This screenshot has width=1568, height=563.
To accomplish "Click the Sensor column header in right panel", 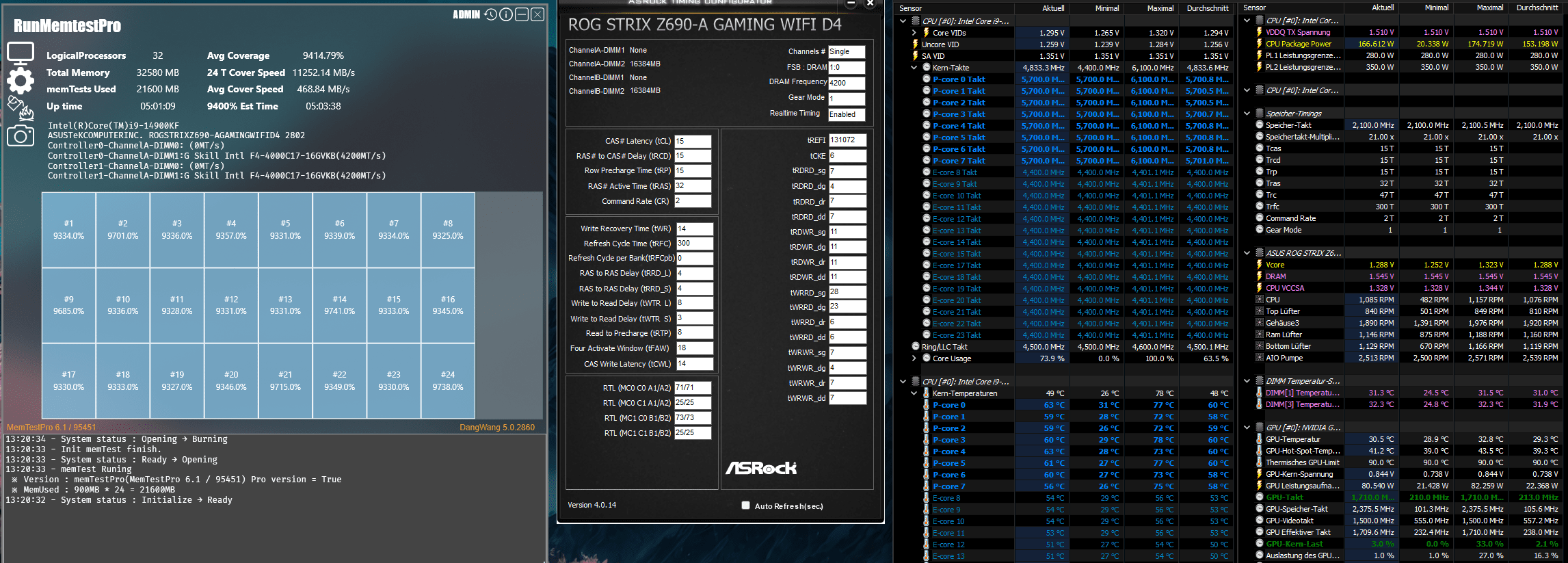I will (1290, 8).
